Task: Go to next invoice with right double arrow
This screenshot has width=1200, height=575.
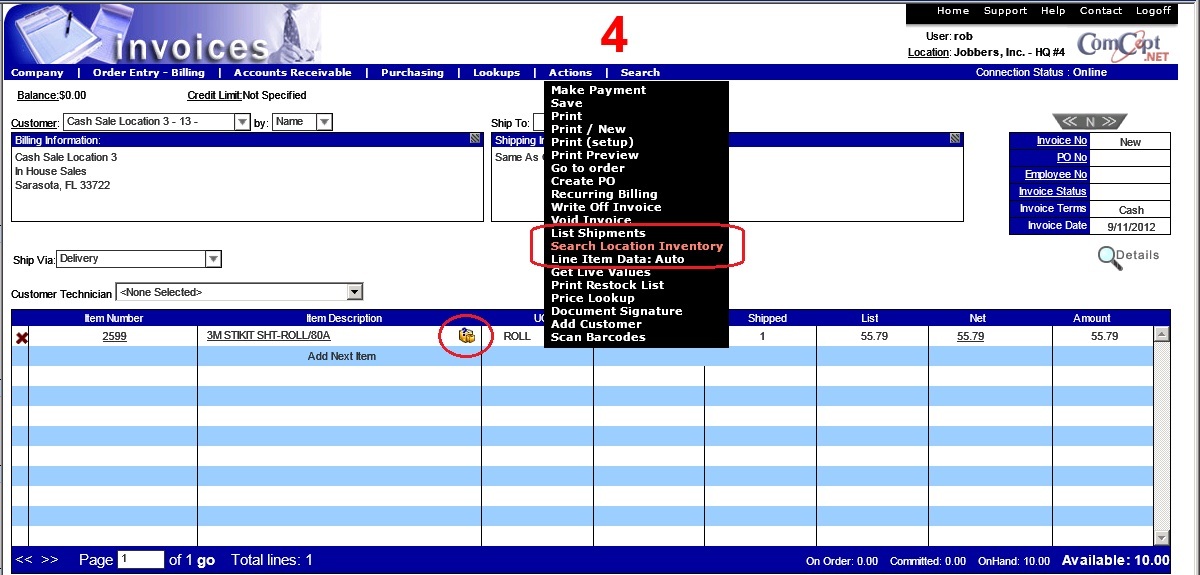Action: coord(1113,122)
